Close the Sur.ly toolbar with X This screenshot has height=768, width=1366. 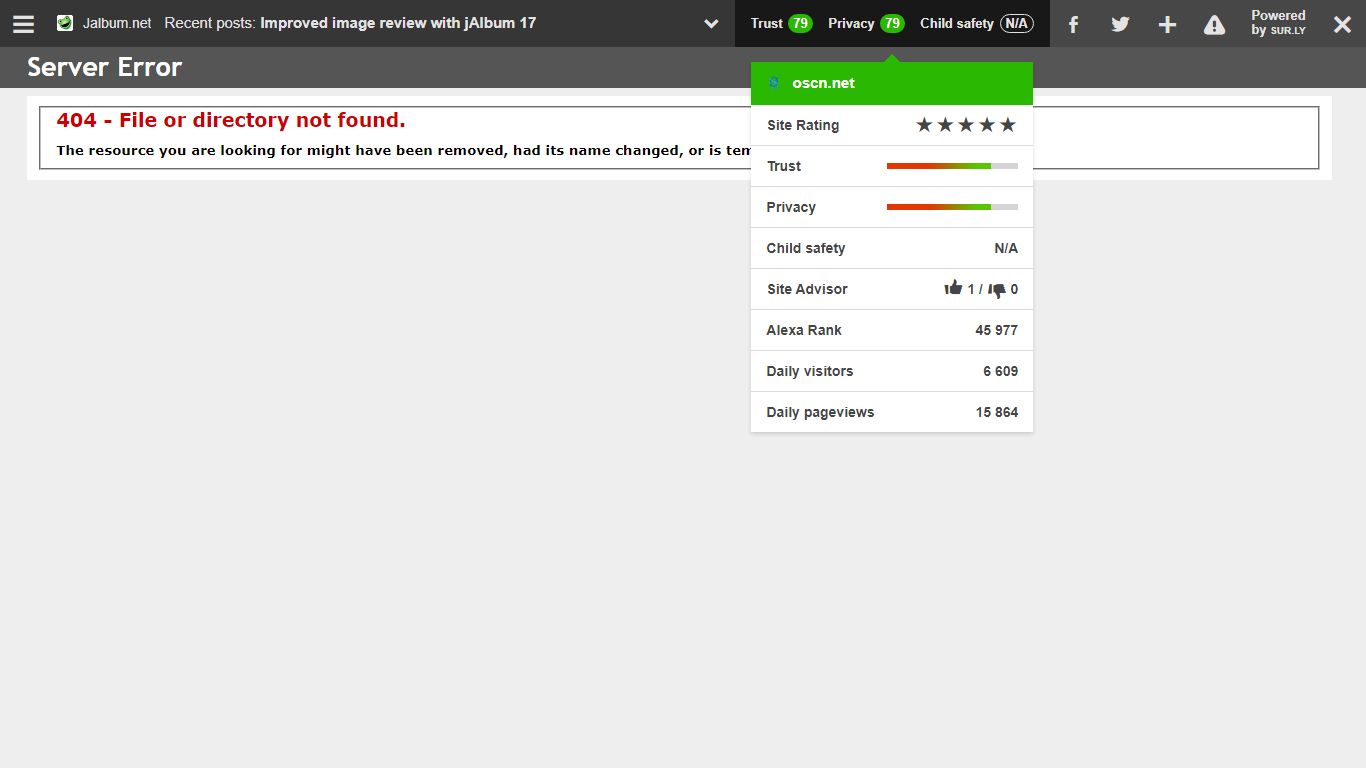(1342, 24)
